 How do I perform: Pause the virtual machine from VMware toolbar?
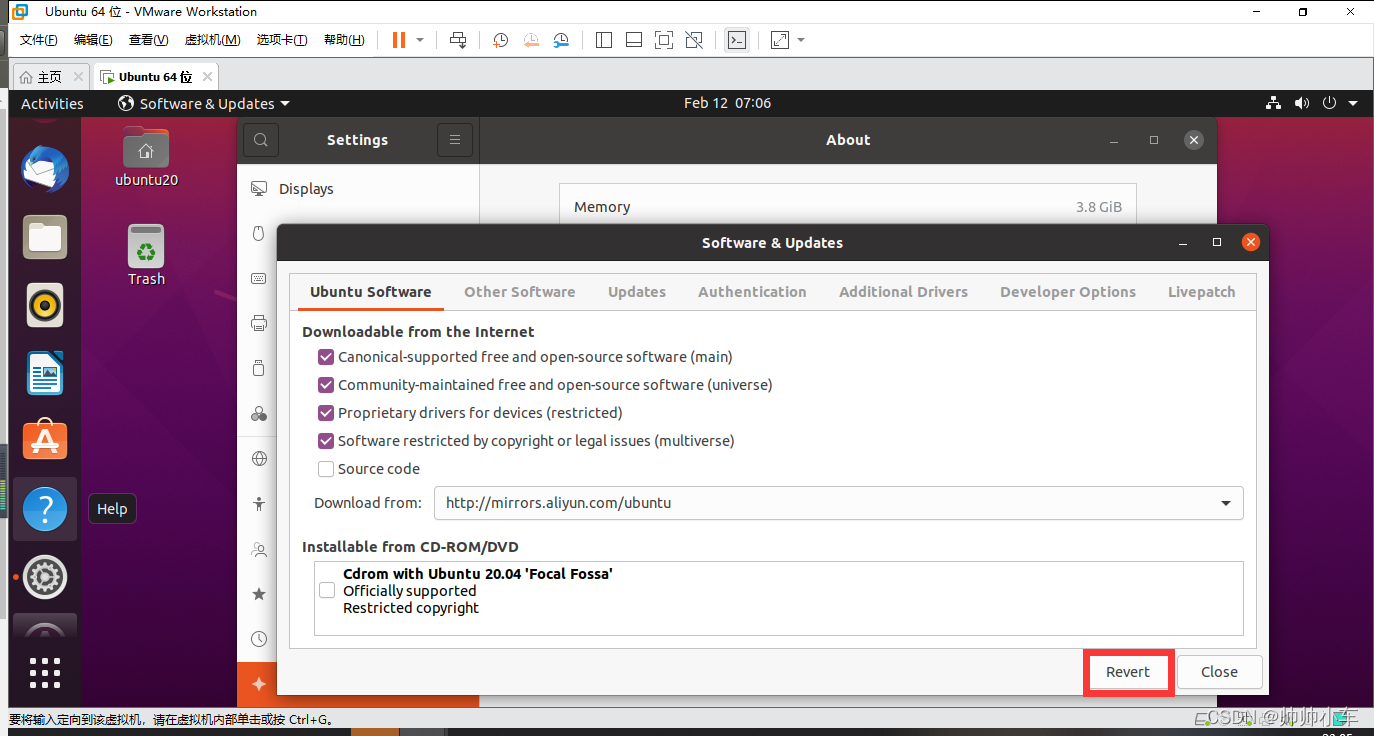pyautogui.click(x=399, y=40)
